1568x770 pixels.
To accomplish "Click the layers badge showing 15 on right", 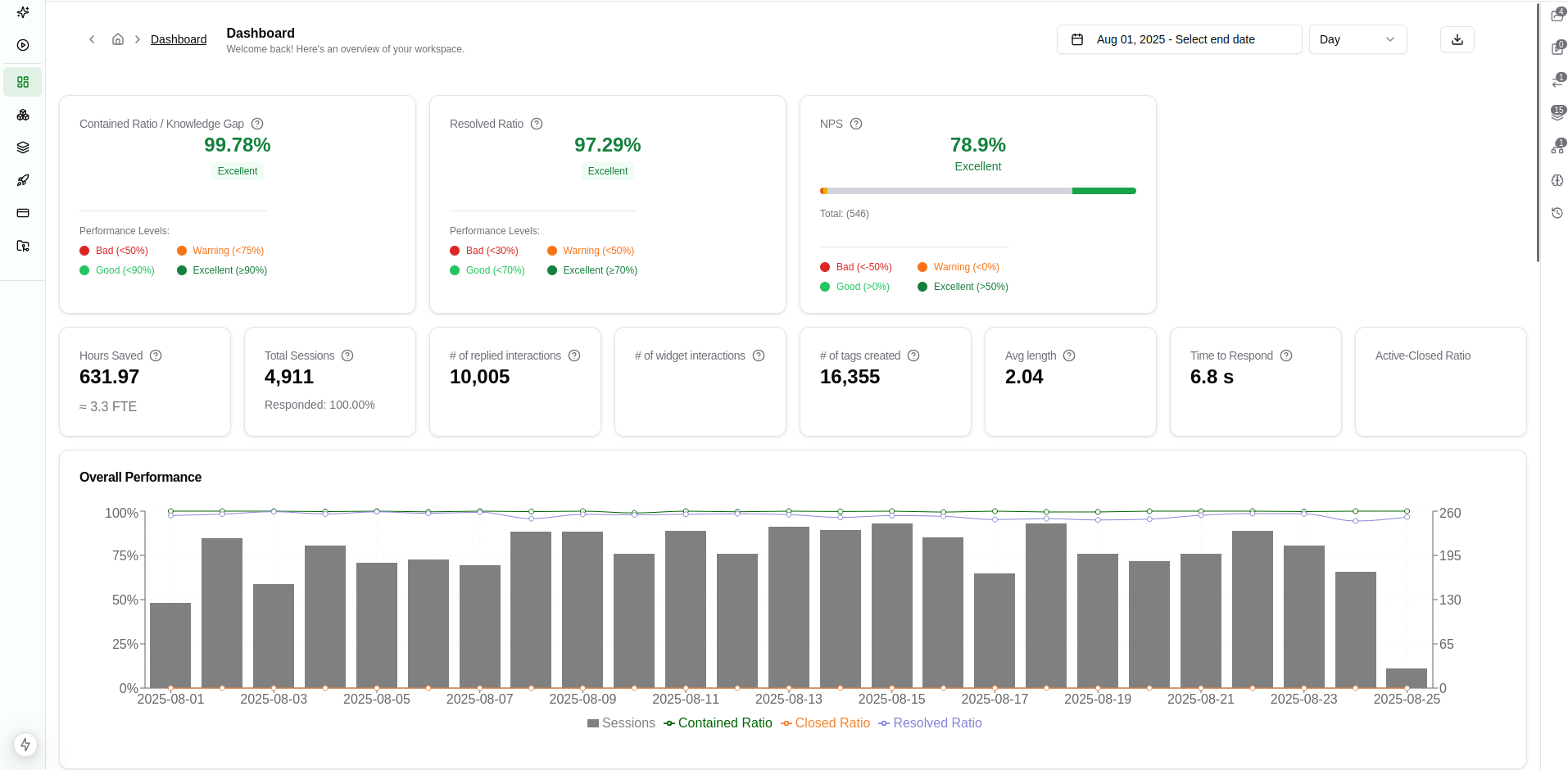I will pos(1557,112).
